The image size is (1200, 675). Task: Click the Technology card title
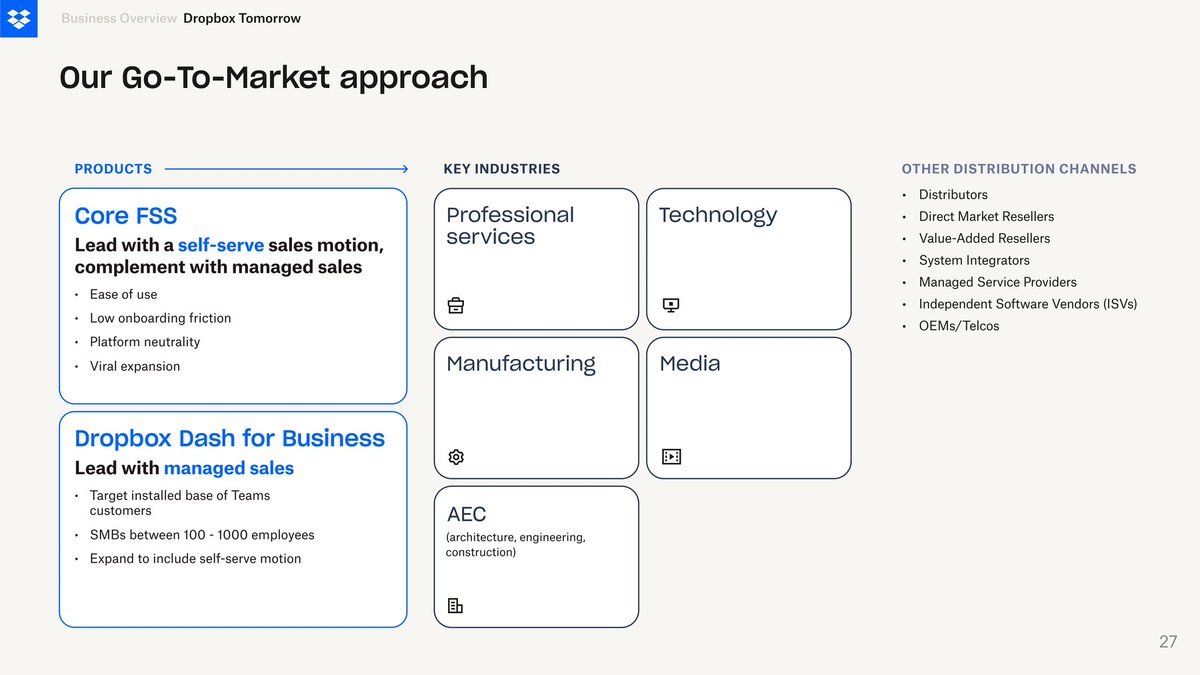[718, 215]
